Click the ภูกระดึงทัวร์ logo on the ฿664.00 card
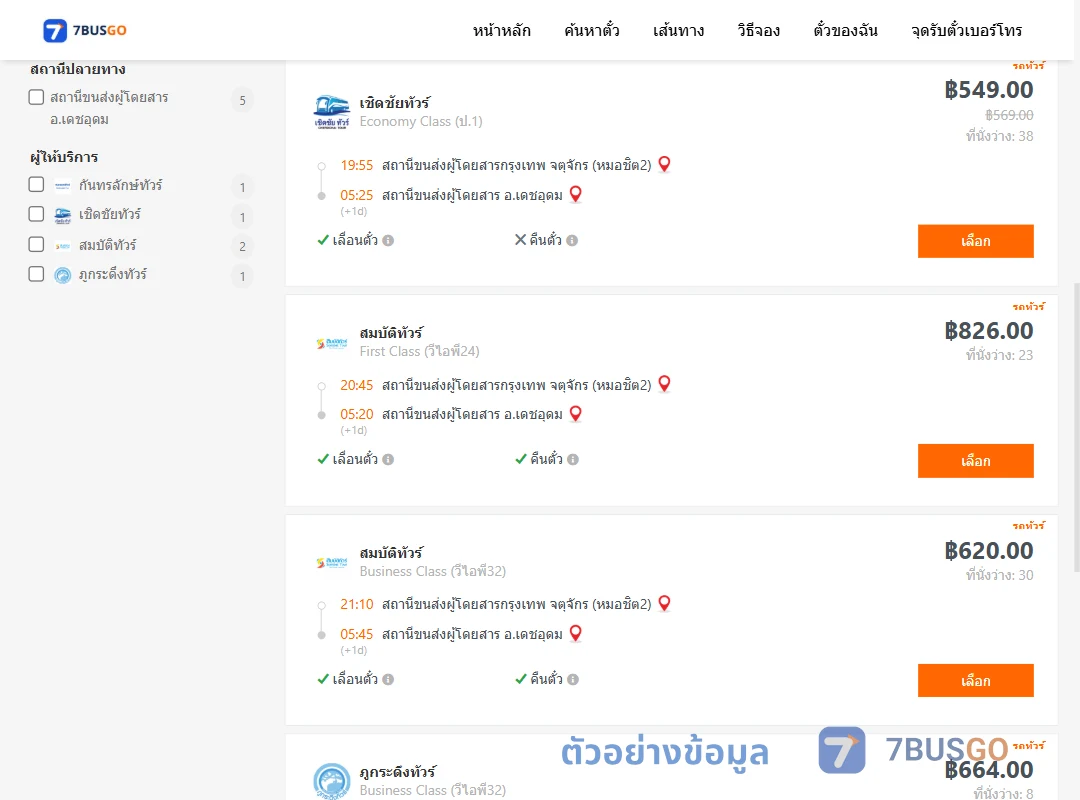The image size is (1080, 800). tap(332, 781)
